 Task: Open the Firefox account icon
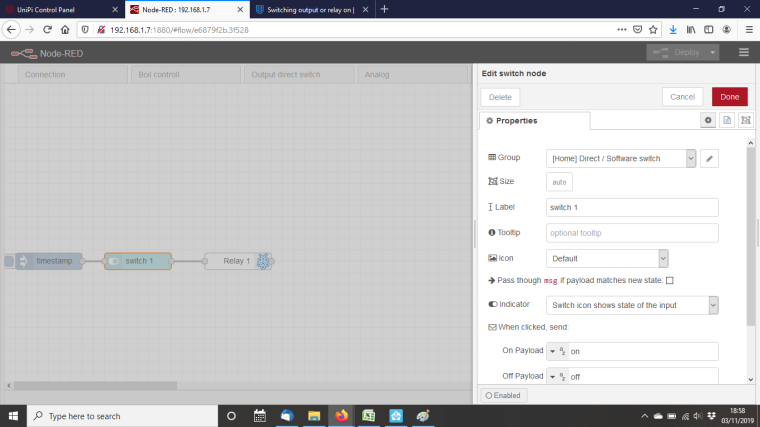coord(727,30)
